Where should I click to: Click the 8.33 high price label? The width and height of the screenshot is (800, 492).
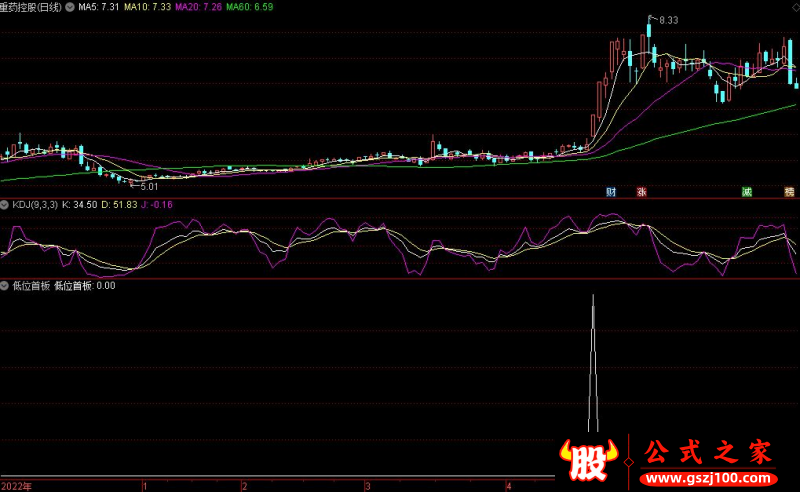pos(667,20)
